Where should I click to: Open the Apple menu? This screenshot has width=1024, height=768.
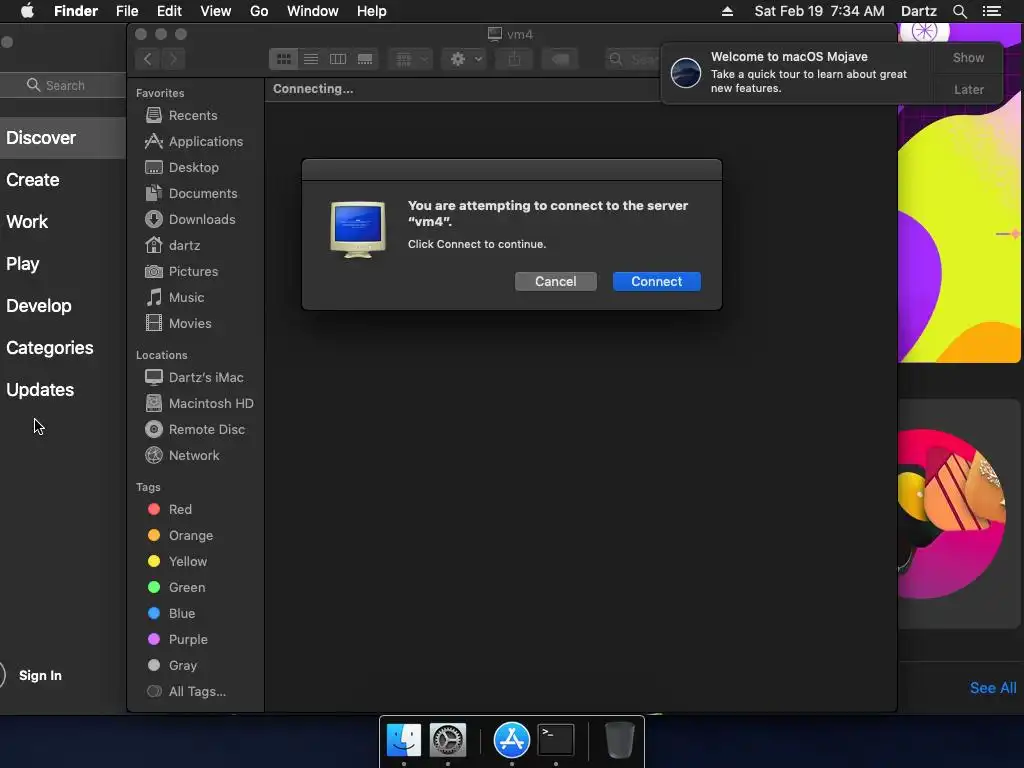coord(27,11)
